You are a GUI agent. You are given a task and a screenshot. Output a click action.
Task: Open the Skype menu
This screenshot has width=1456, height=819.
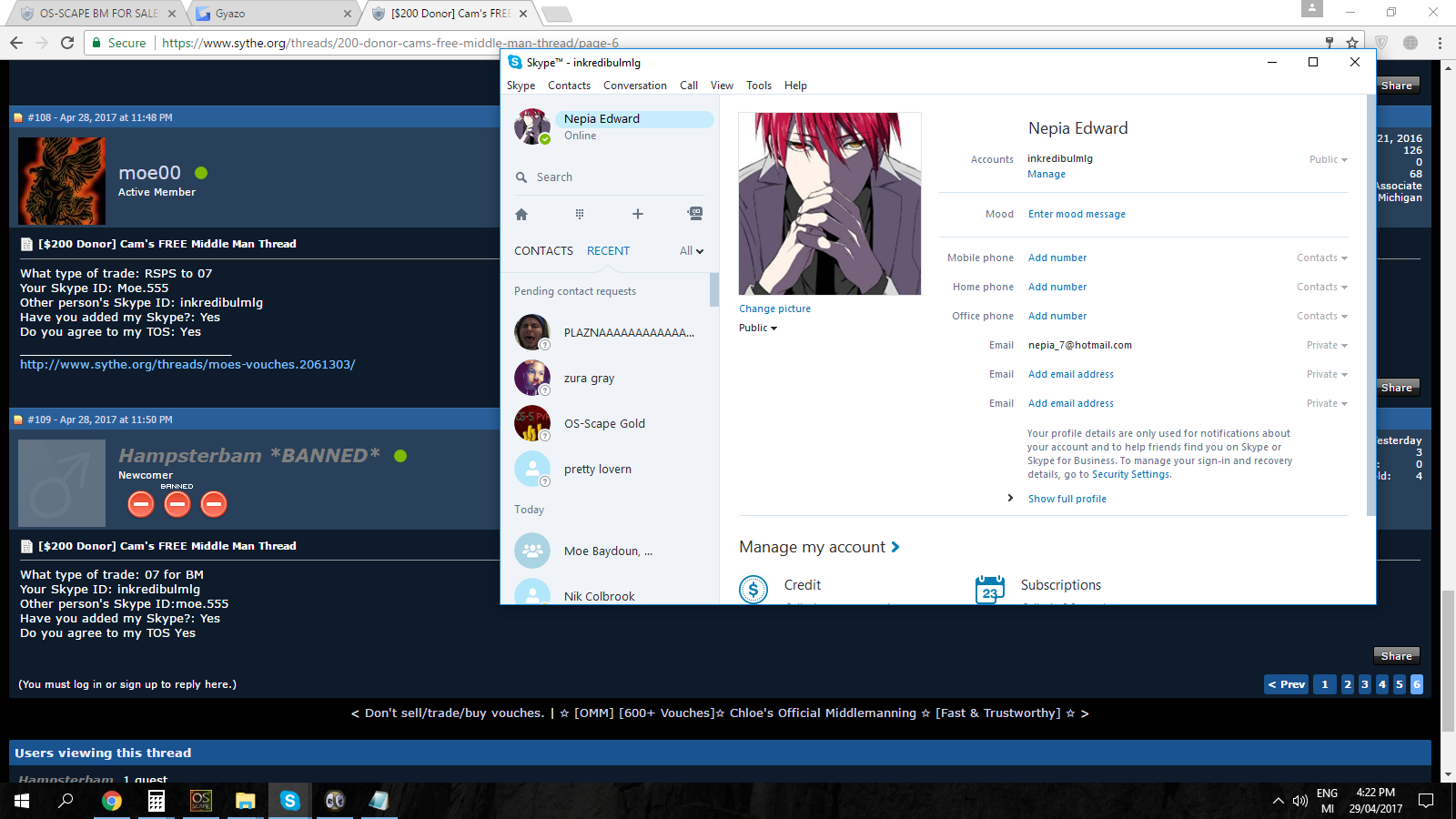[521, 86]
